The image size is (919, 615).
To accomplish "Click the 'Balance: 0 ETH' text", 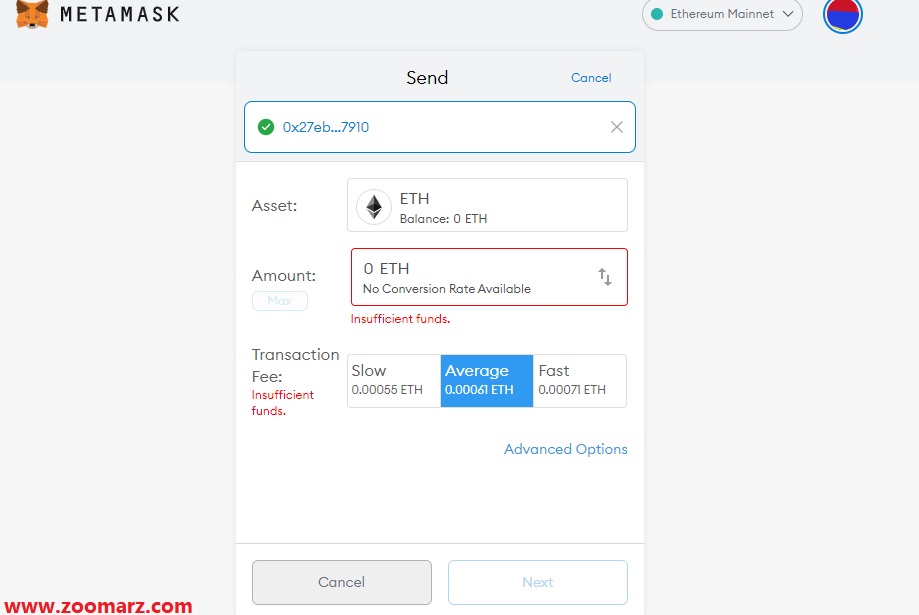I will [443, 219].
